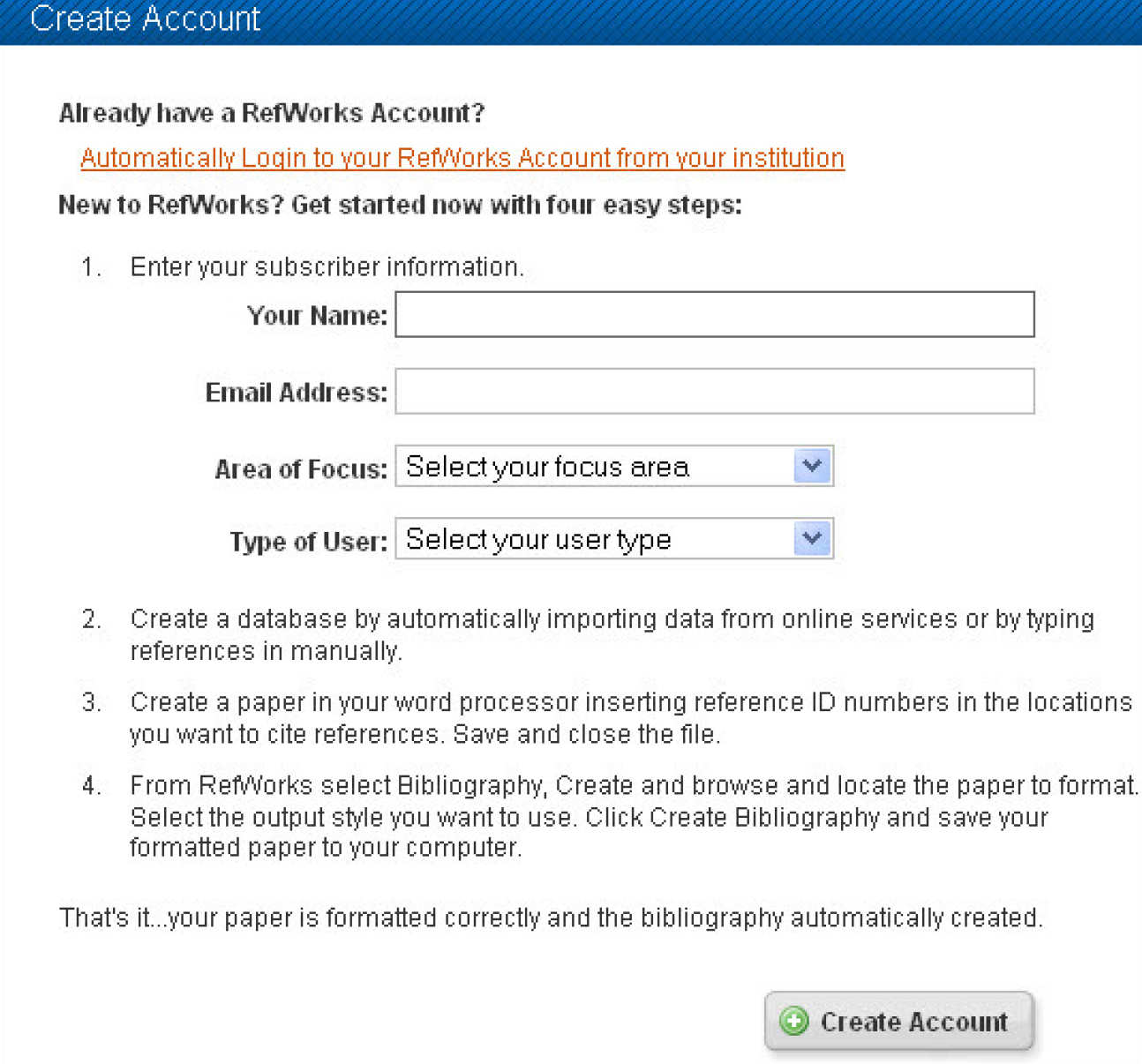Click the 'Your Name:' field label
This screenshot has height=1064, width=1142.
pos(317,315)
